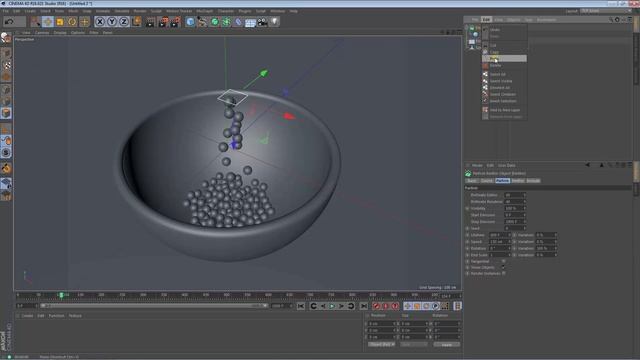The width and height of the screenshot is (640, 360).
Task: Open the green array modeling icon
Action: pyautogui.click(x=226, y=21)
